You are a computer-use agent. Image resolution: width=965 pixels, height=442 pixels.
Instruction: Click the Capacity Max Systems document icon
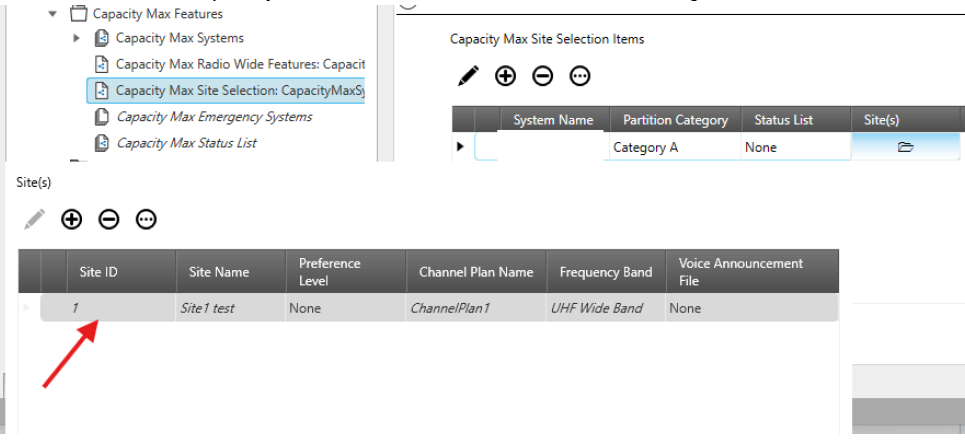pyautogui.click(x=101, y=38)
